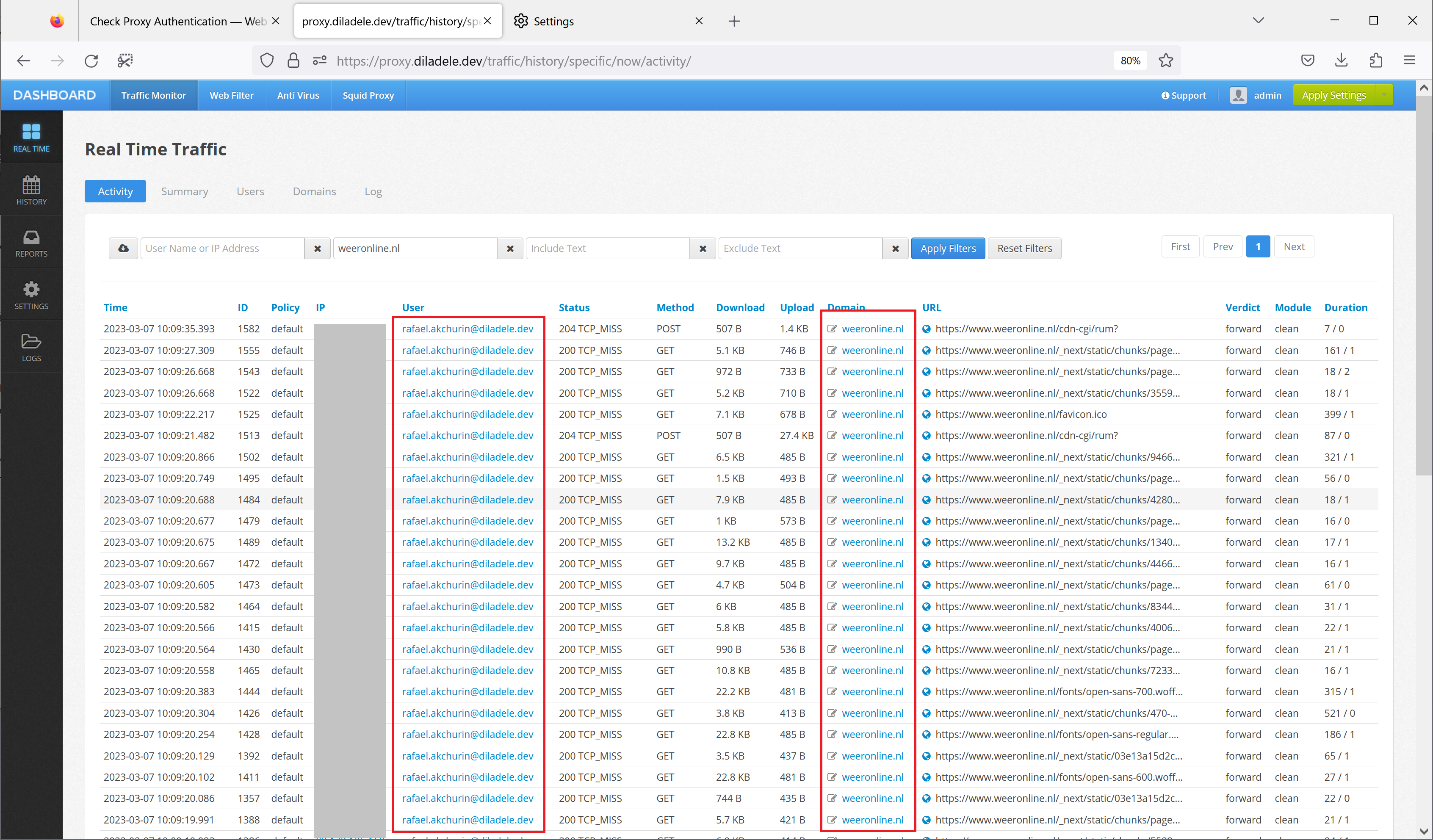Open the Real Time sidebar section
This screenshot has width=1433, height=840.
[x=31, y=138]
